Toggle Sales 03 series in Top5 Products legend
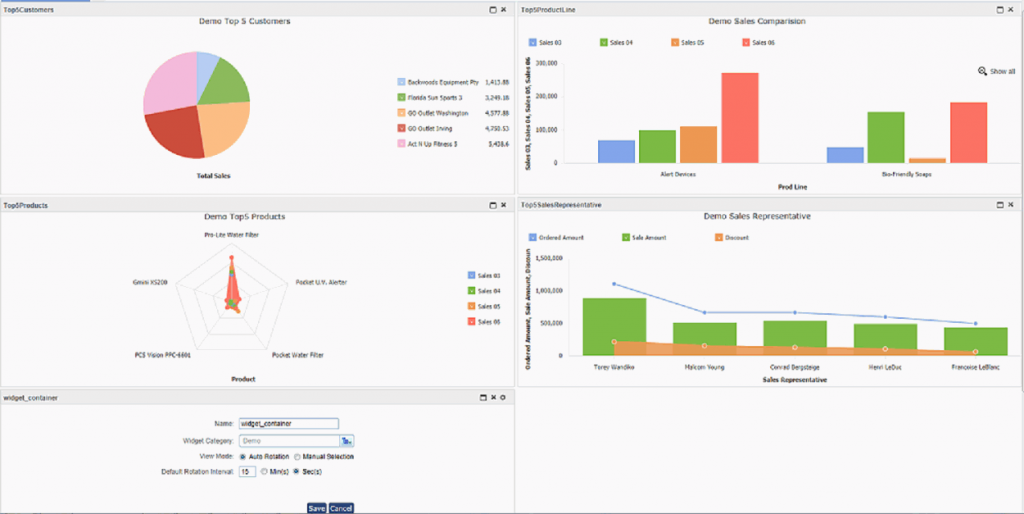 pyautogui.click(x=472, y=276)
